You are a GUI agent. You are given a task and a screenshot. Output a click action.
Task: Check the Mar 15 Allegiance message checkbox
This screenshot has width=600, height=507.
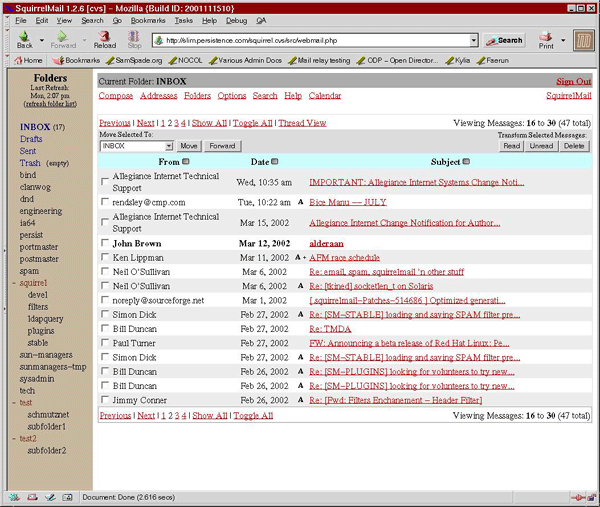tap(104, 222)
